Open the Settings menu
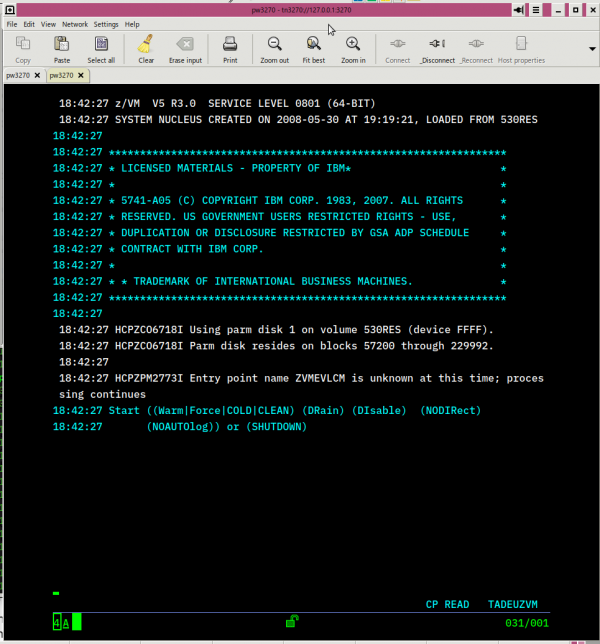This screenshot has width=600, height=644. pos(106,24)
